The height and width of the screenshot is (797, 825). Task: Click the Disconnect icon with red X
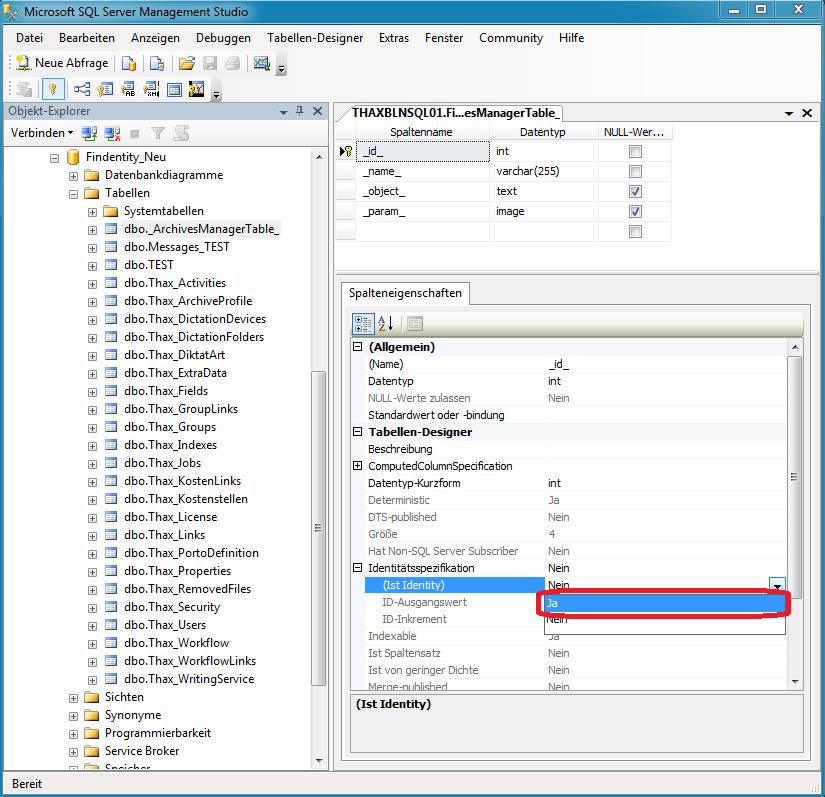point(112,134)
